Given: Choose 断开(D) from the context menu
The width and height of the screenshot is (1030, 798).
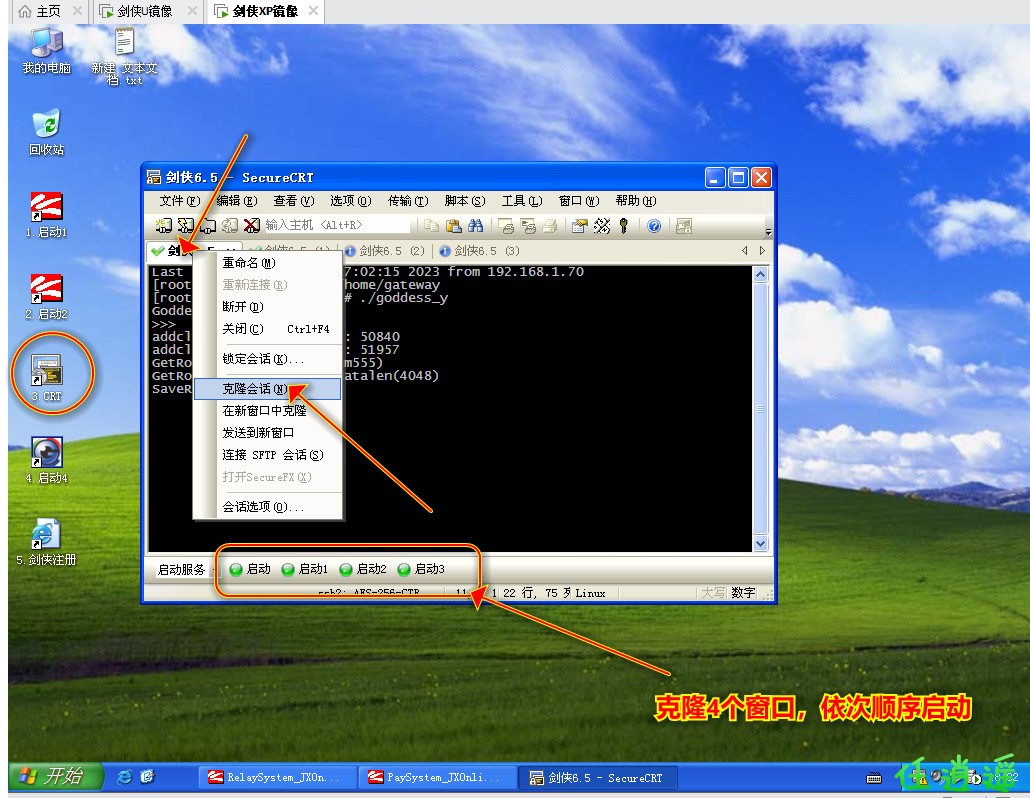Looking at the screenshot, I should pyautogui.click(x=268, y=307).
